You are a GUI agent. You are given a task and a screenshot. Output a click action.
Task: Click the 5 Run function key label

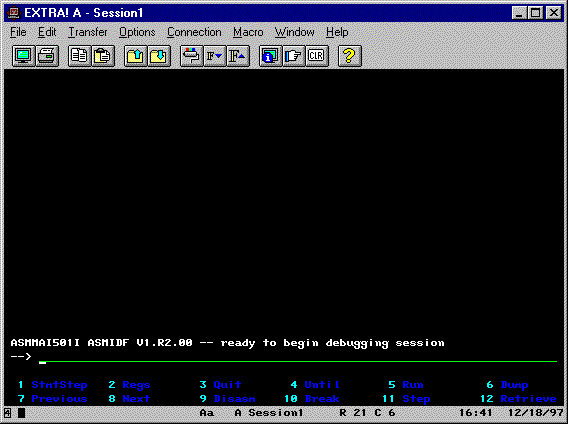[x=406, y=385]
